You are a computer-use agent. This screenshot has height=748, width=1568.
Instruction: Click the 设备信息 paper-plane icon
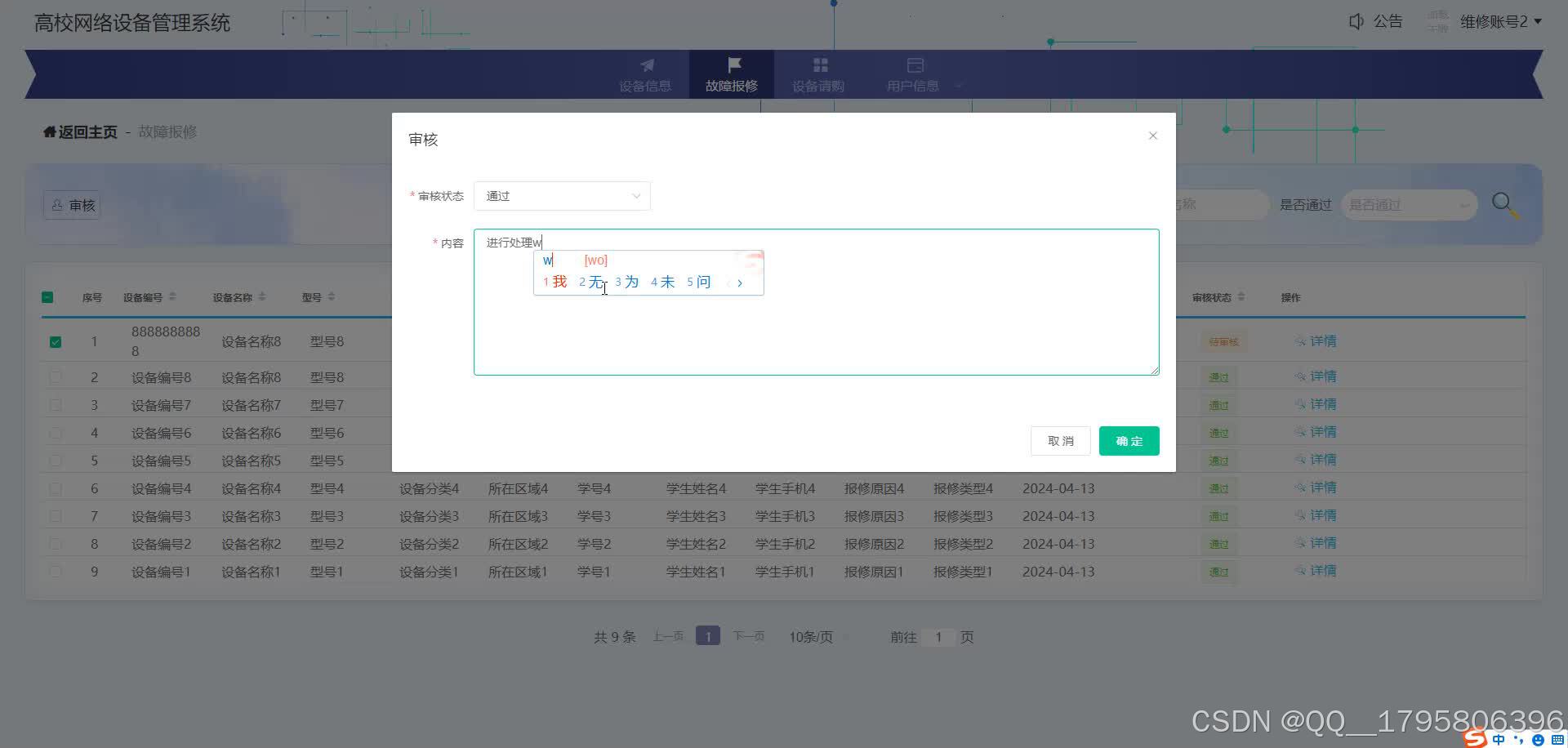(647, 65)
